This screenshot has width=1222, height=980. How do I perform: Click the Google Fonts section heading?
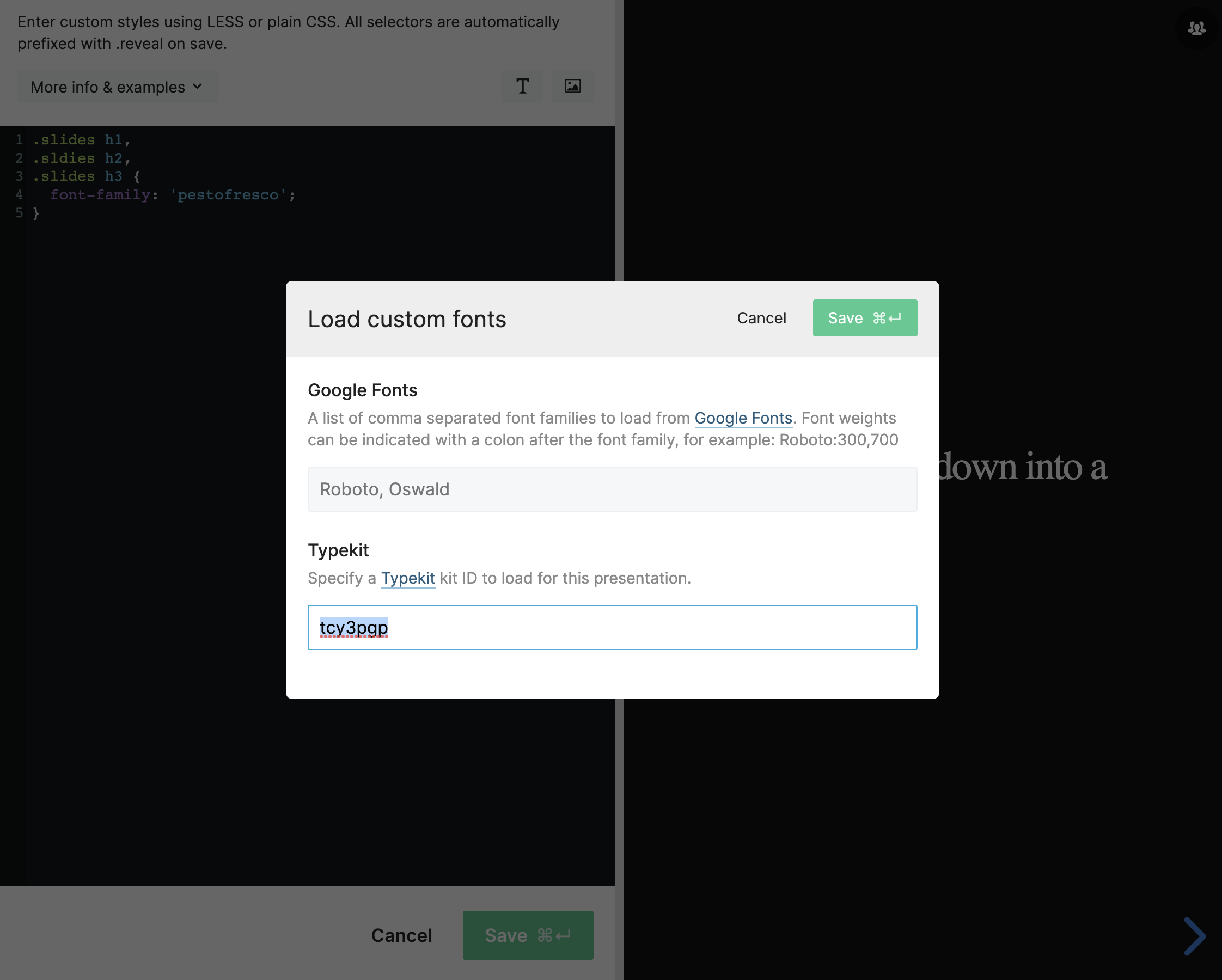[x=363, y=390]
